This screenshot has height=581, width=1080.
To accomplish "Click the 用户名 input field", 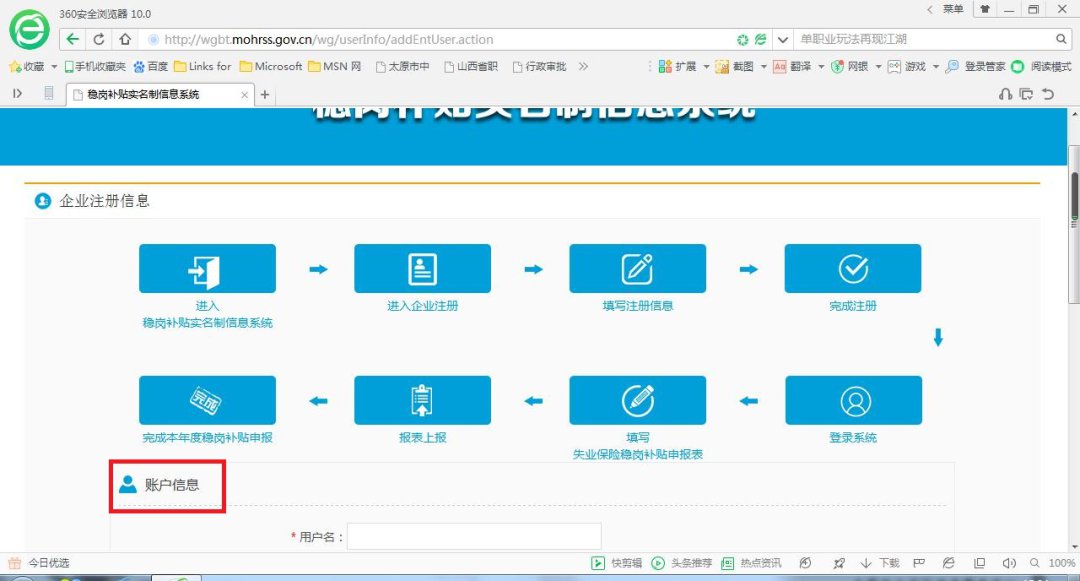I will tap(474, 537).
